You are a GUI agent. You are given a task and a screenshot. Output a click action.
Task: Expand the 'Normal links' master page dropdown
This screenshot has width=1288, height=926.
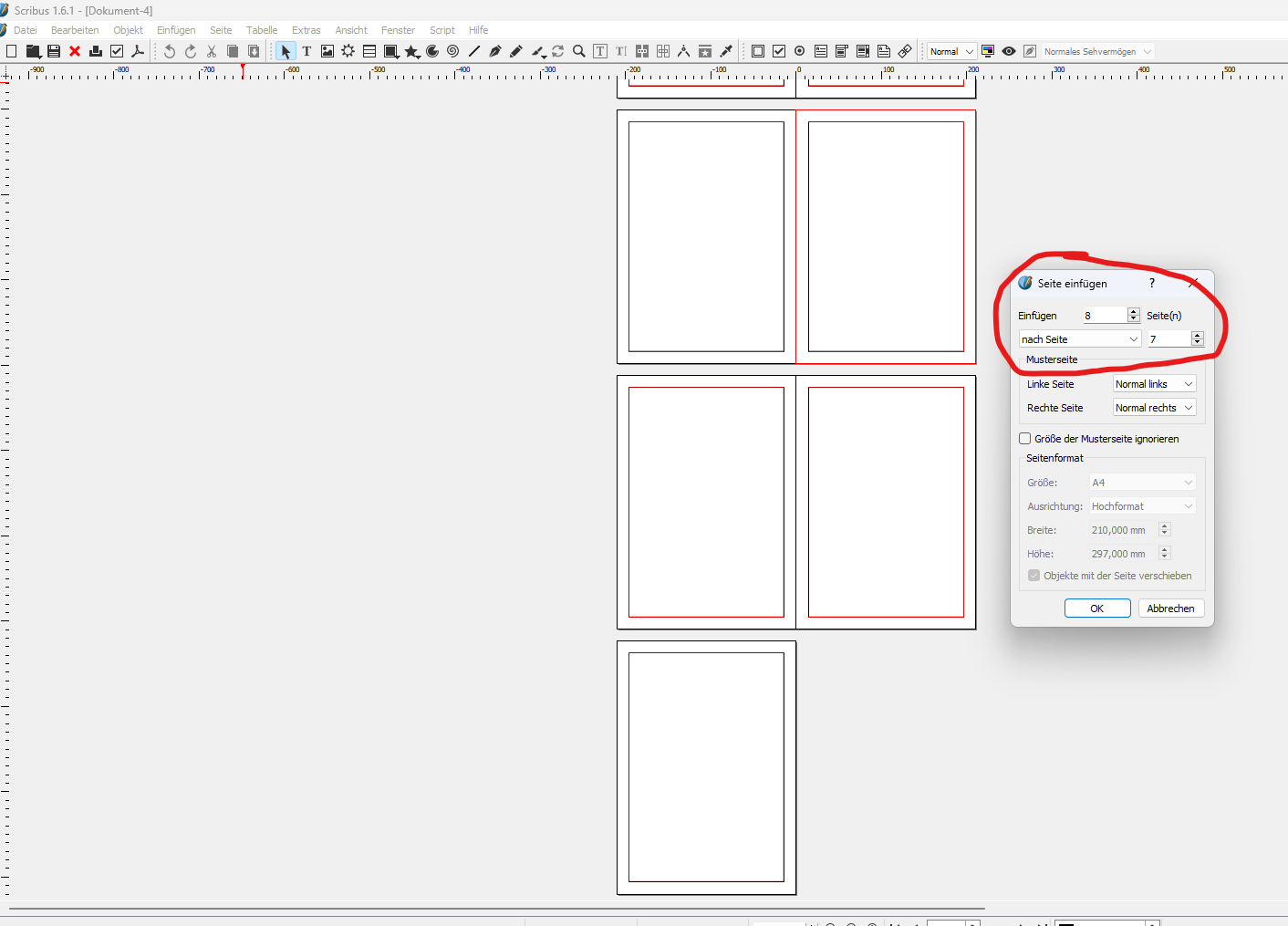tap(1154, 384)
